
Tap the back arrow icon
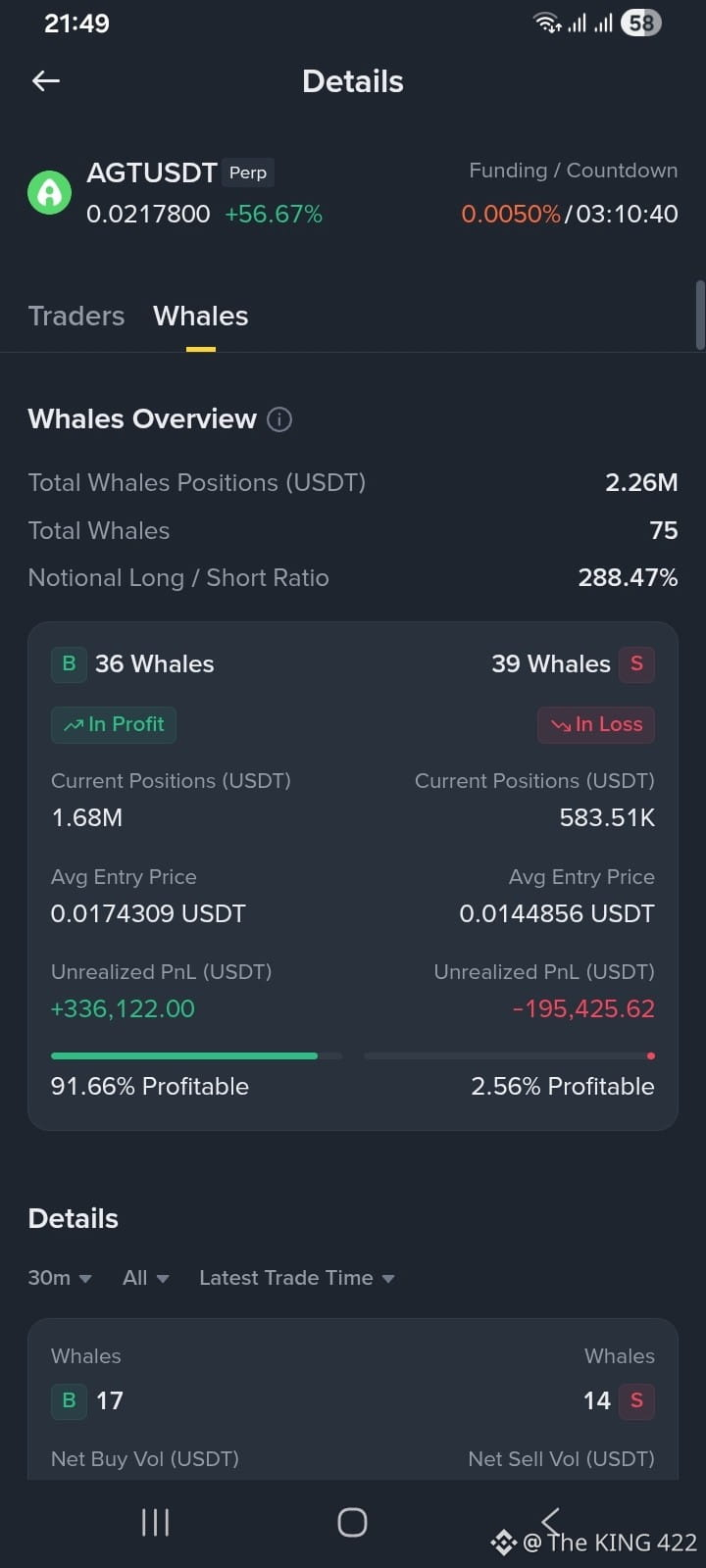point(46,81)
